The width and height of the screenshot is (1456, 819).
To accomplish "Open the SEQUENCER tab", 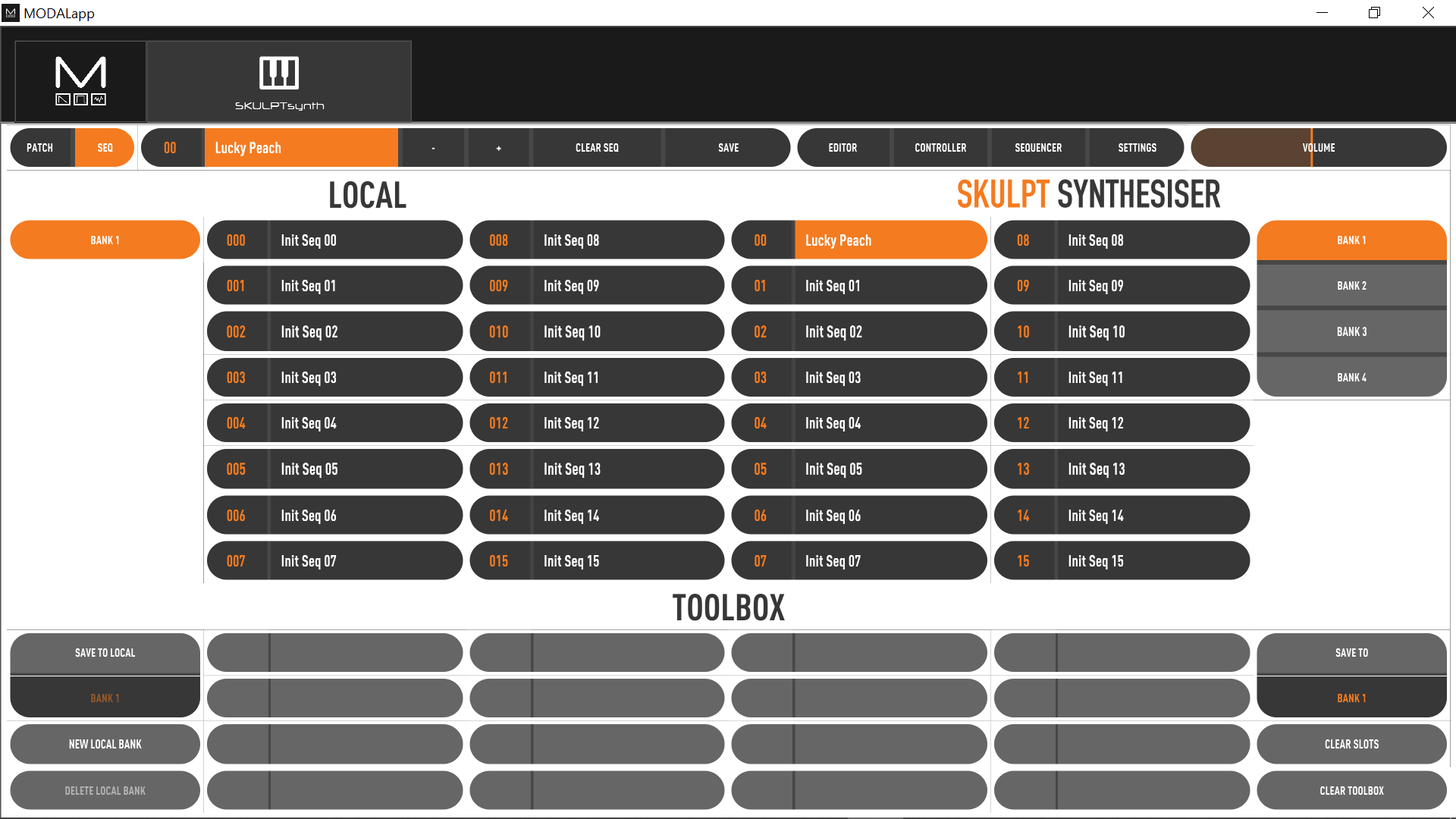I will (1038, 148).
